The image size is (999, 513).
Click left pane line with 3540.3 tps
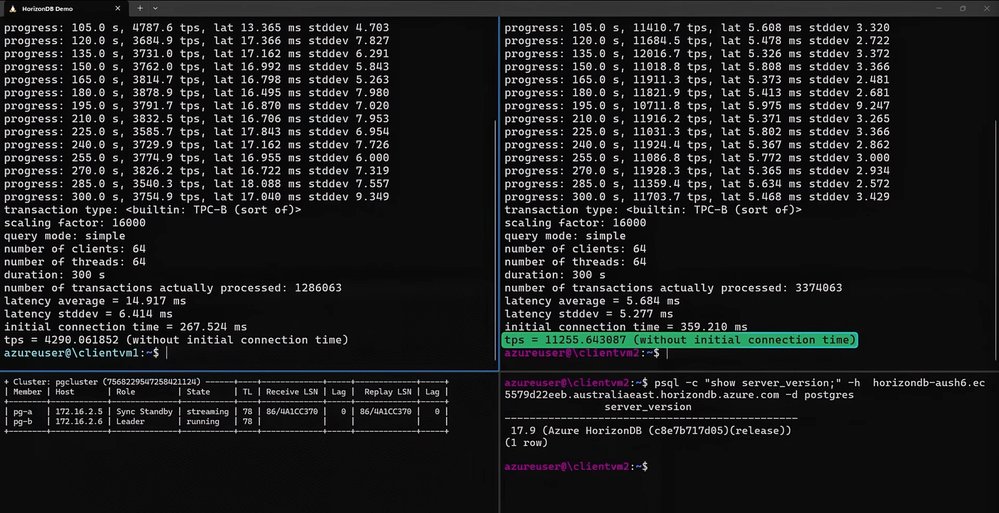[196, 184]
